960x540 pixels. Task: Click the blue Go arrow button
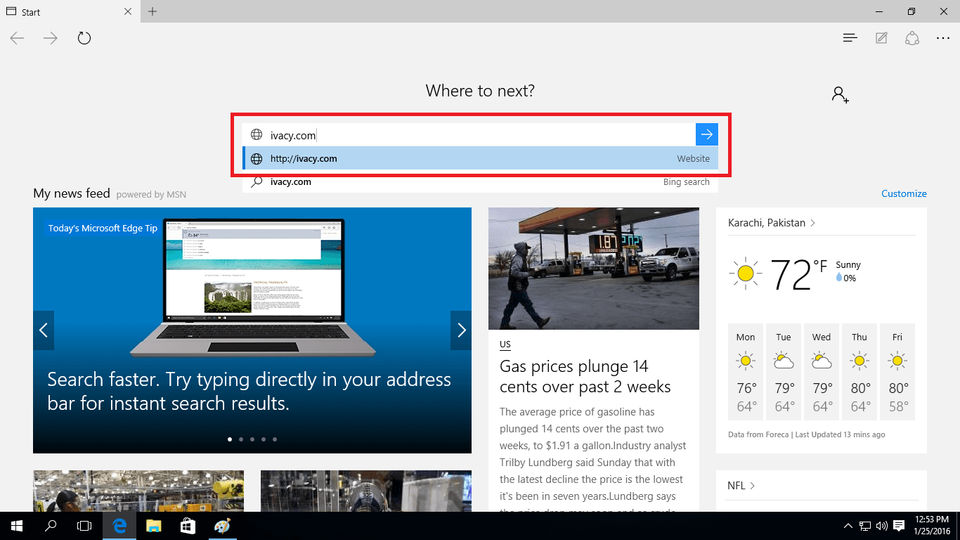click(x=707, y=135)
